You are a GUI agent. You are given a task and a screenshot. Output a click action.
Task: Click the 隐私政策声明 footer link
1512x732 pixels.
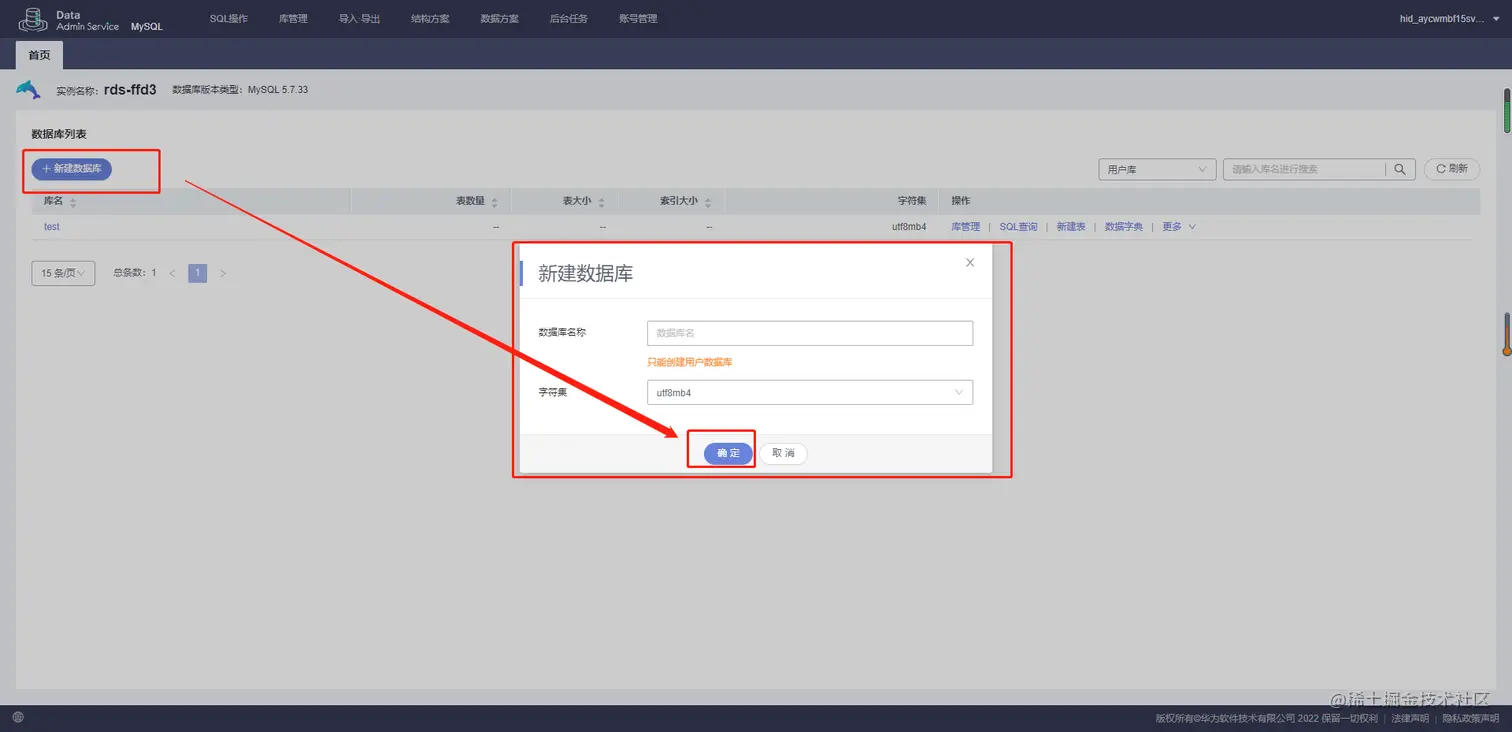pyautogui.click(x=1471, y=718)
